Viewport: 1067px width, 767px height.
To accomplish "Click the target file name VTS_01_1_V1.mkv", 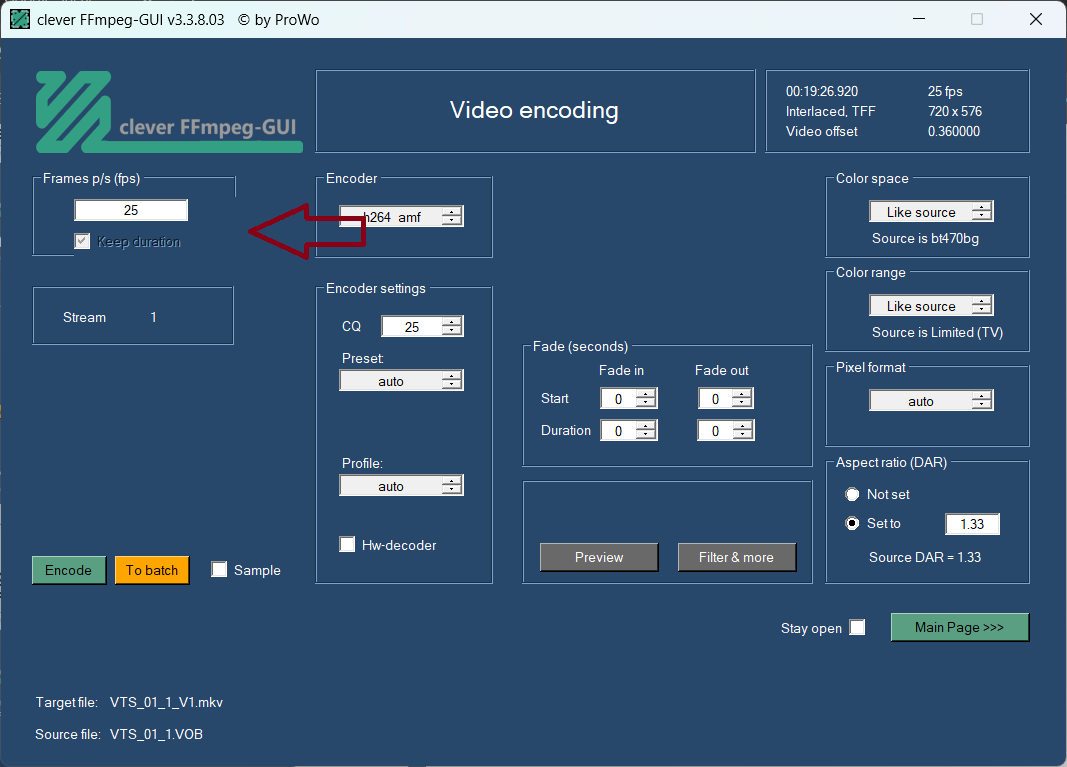I will pos(166,702).
